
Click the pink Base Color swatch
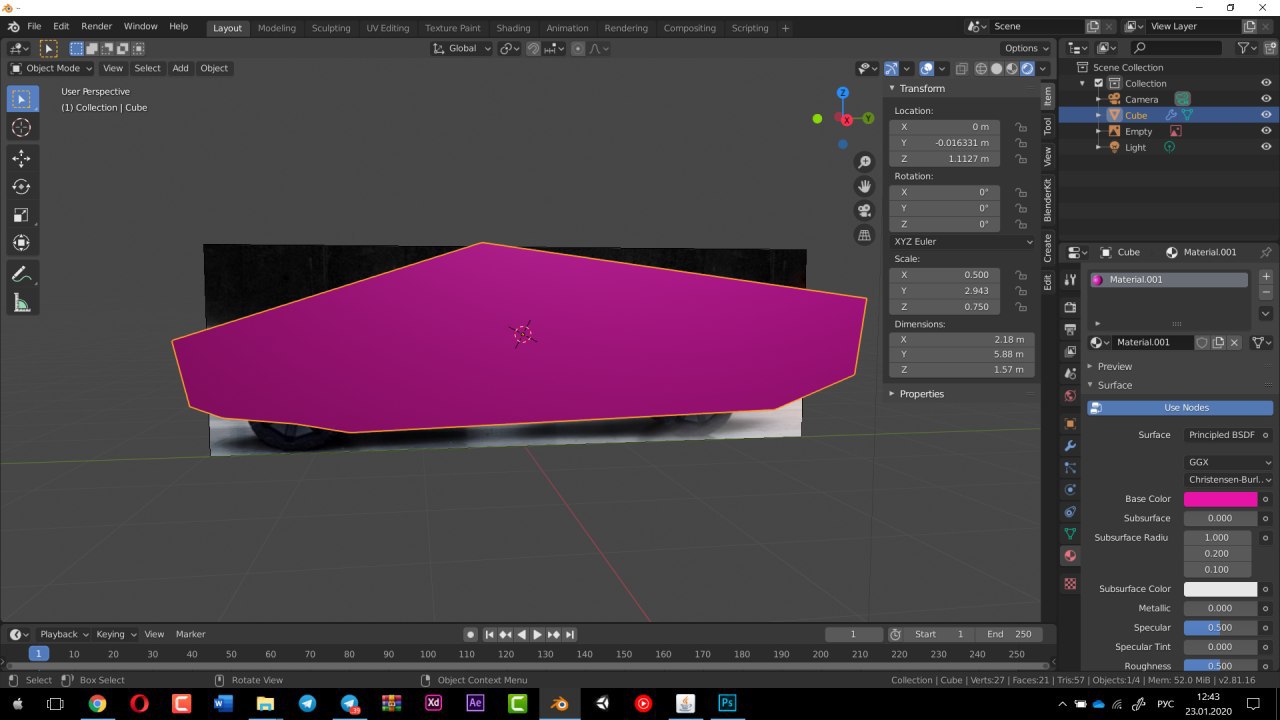(1220, 499)
